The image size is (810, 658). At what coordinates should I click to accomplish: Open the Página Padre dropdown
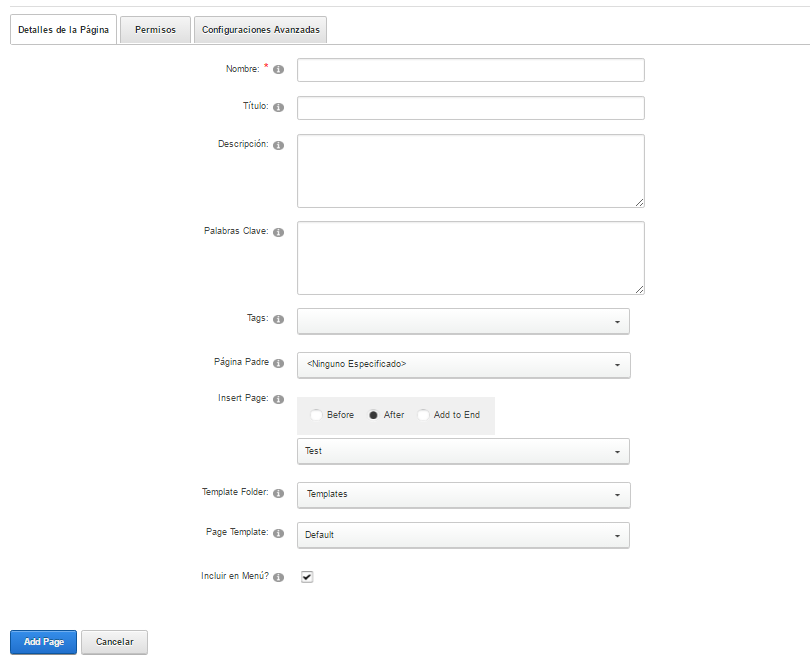(x=464, y=365)
